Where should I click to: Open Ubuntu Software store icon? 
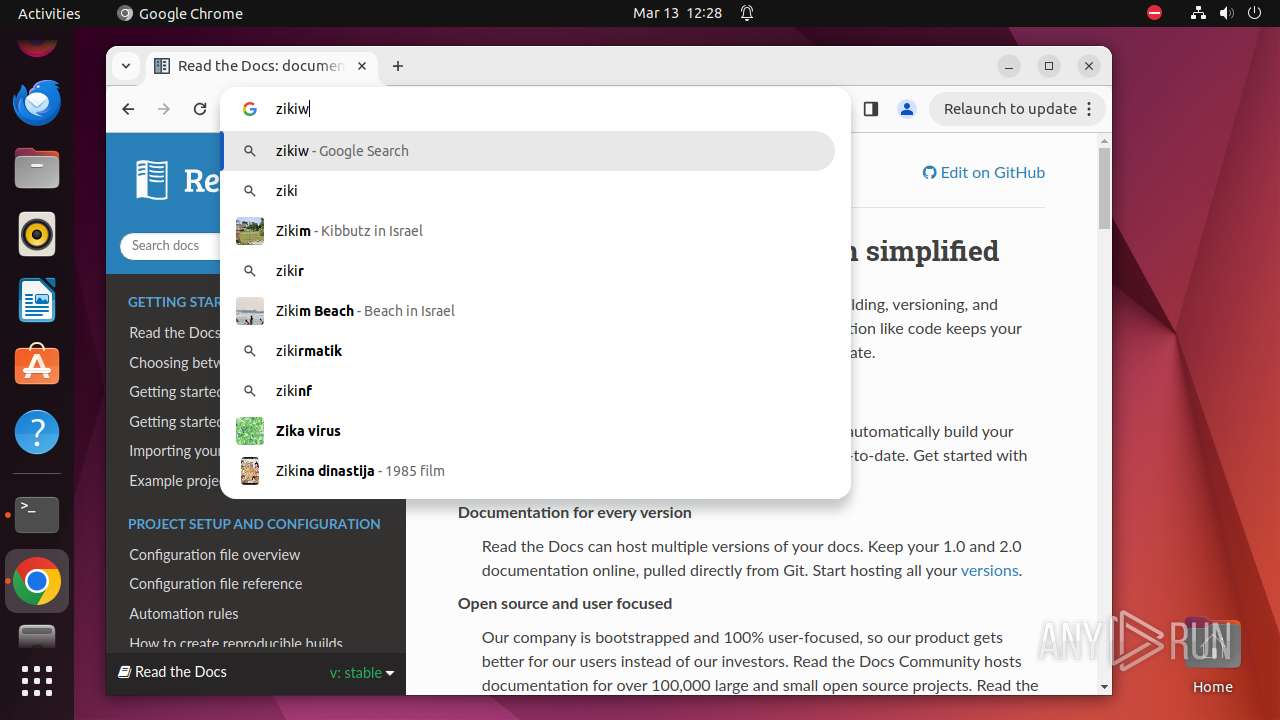[x=37, y=366]
